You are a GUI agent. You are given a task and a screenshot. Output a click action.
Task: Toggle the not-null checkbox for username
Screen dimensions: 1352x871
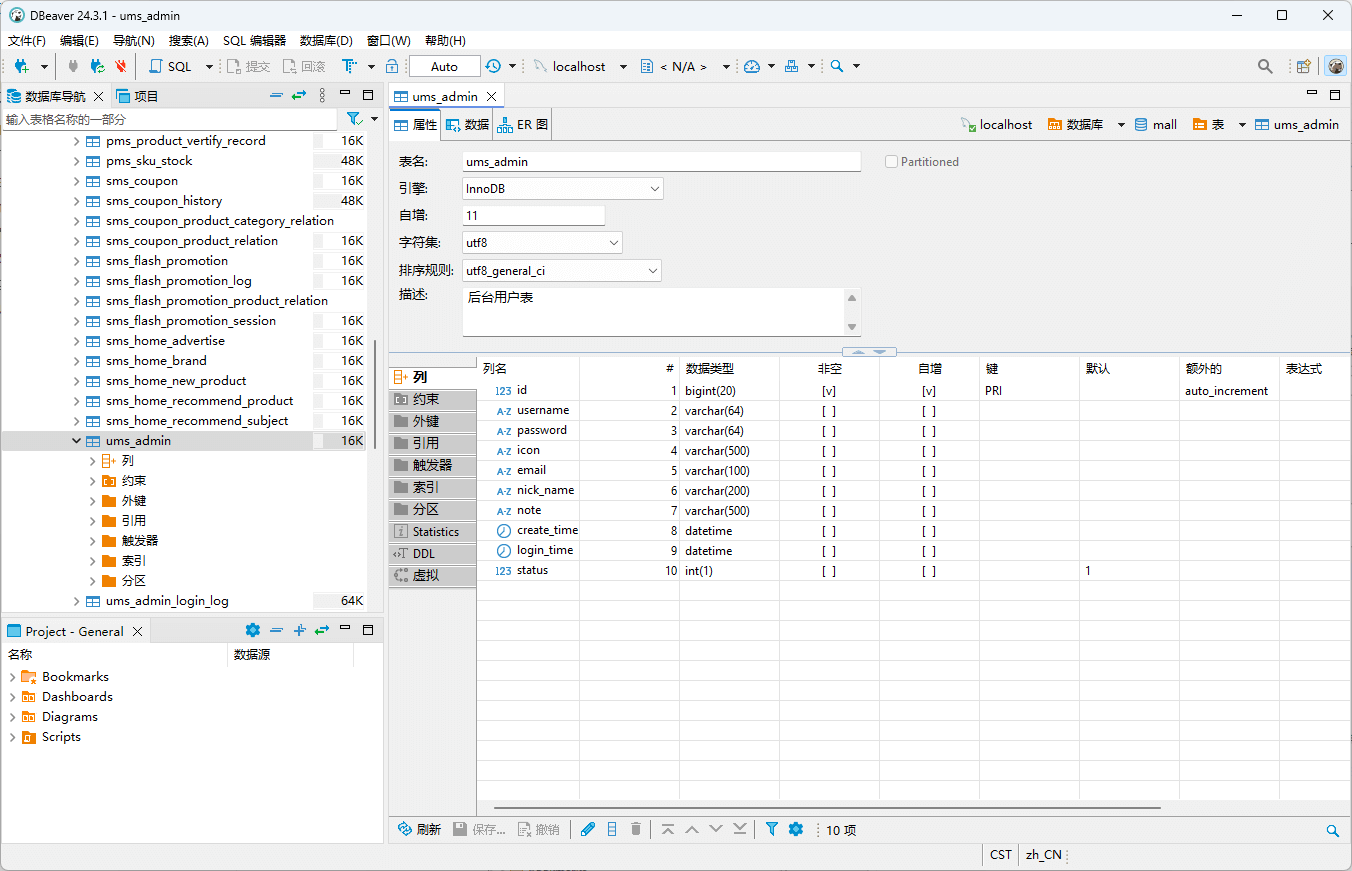pos(828,411)
